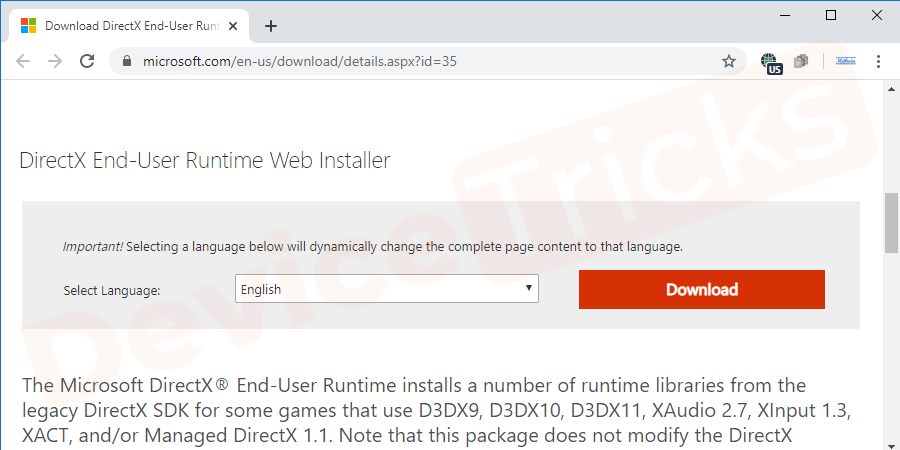Click the blue profile avatar icon
Image resolution: width=900 pixels, height=450 pixels.
[845, 61]
